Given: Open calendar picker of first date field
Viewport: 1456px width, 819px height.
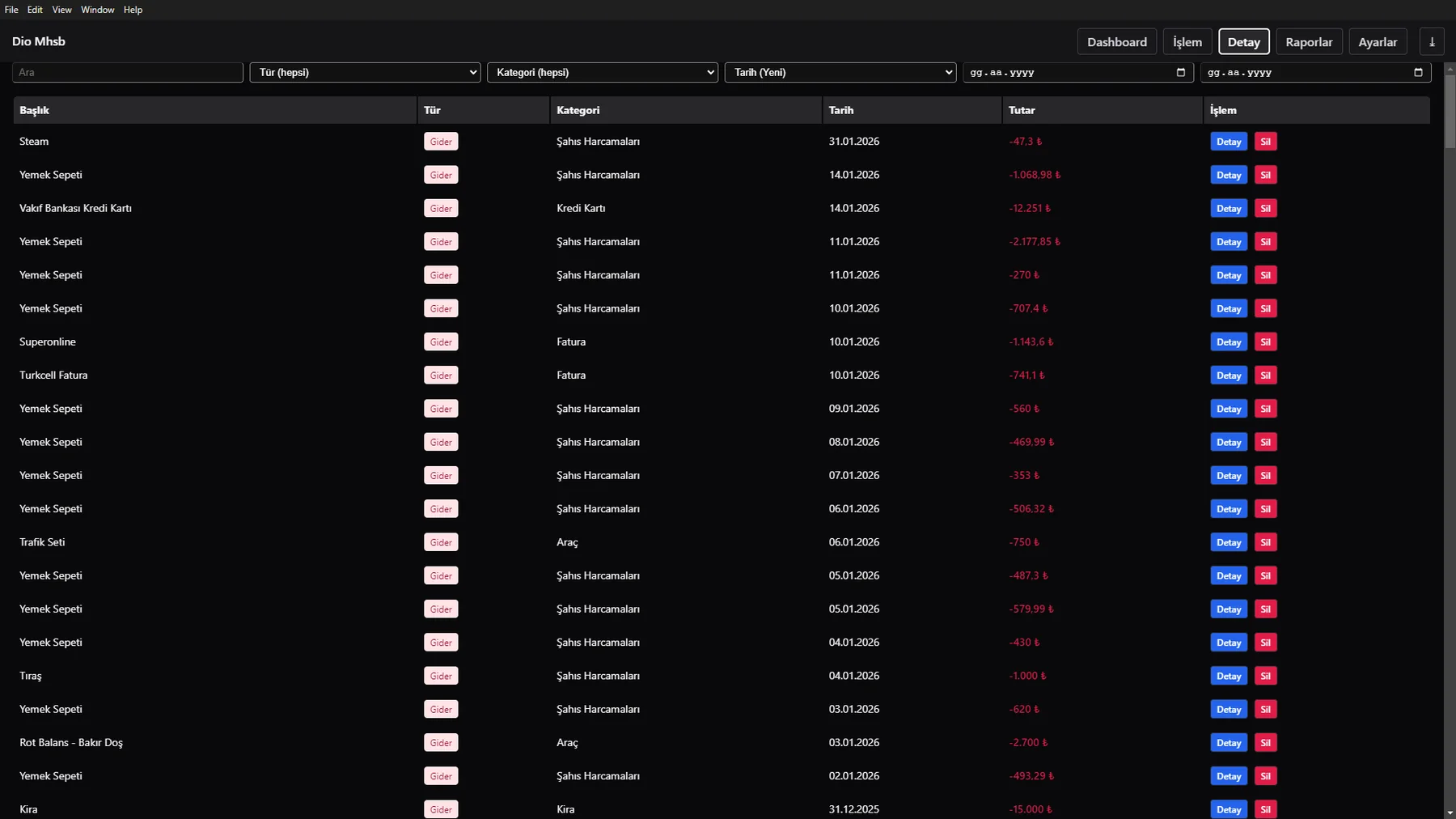Looking at the screenshot, I should [1180, 72].
